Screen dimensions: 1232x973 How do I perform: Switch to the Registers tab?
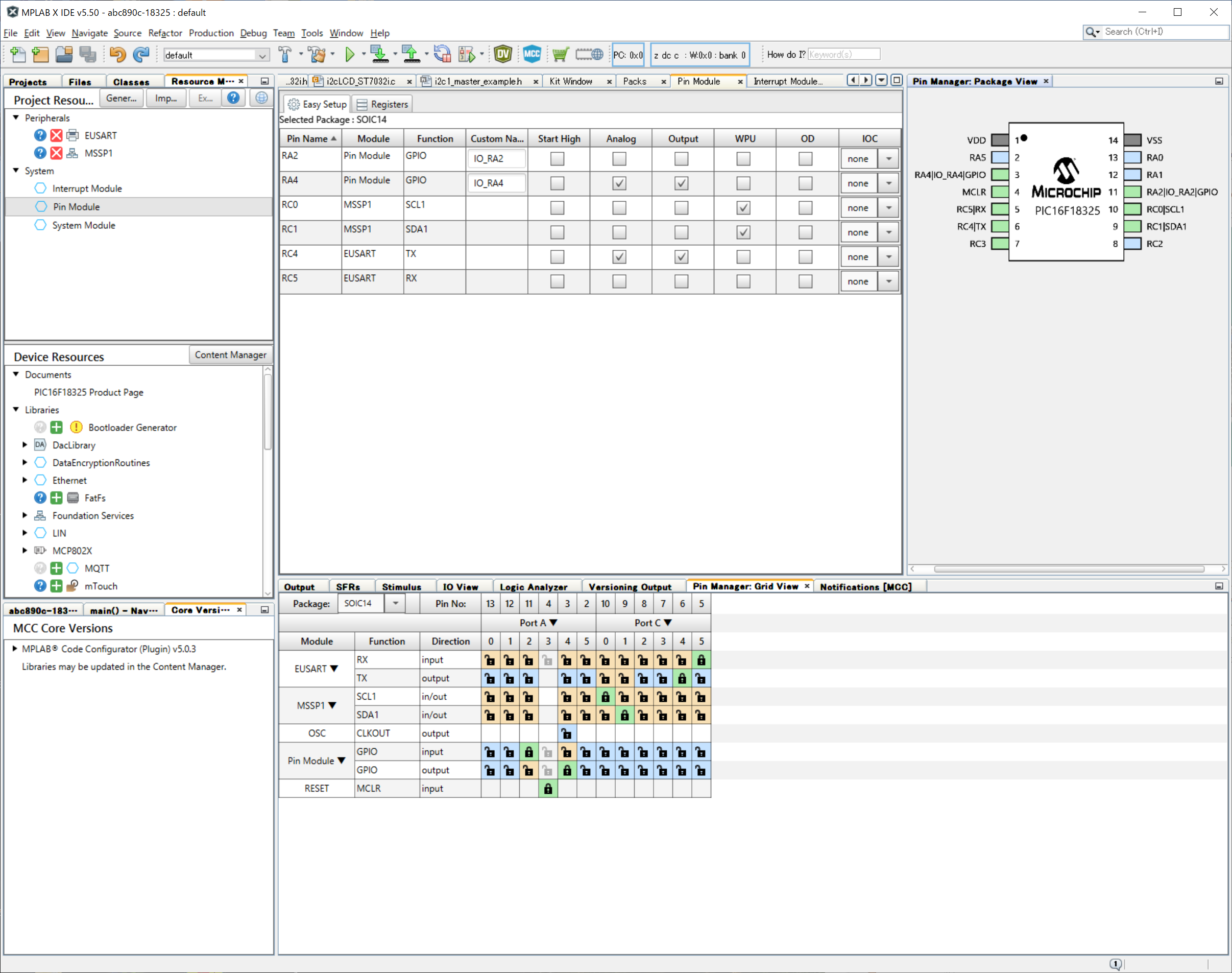tap(382, 104)
